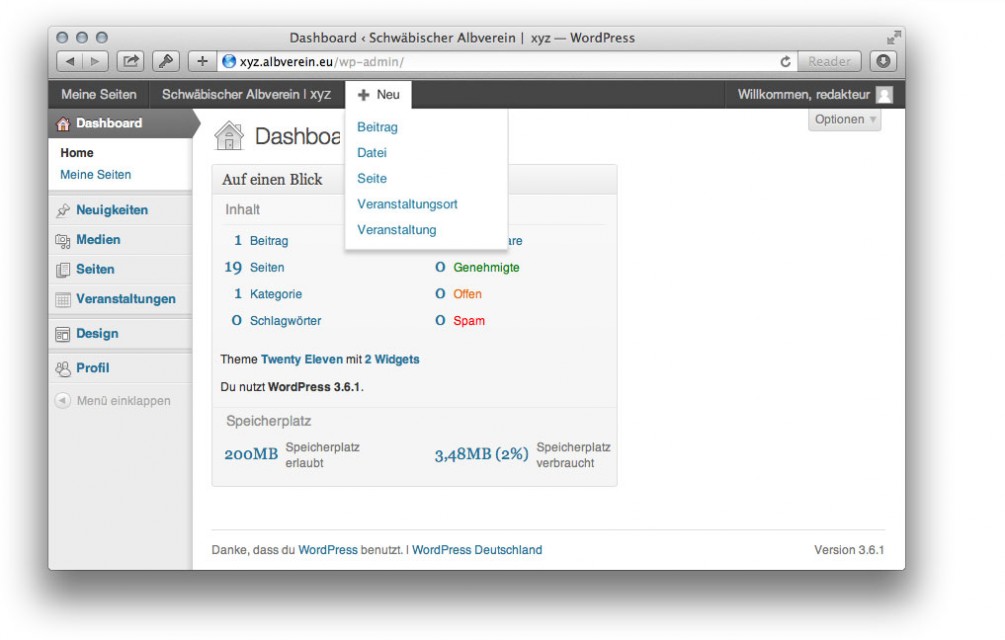This screenshot has height=640, width=1005.
Task: Choose Datei from the Neu menu
Action: coord(372,152)
